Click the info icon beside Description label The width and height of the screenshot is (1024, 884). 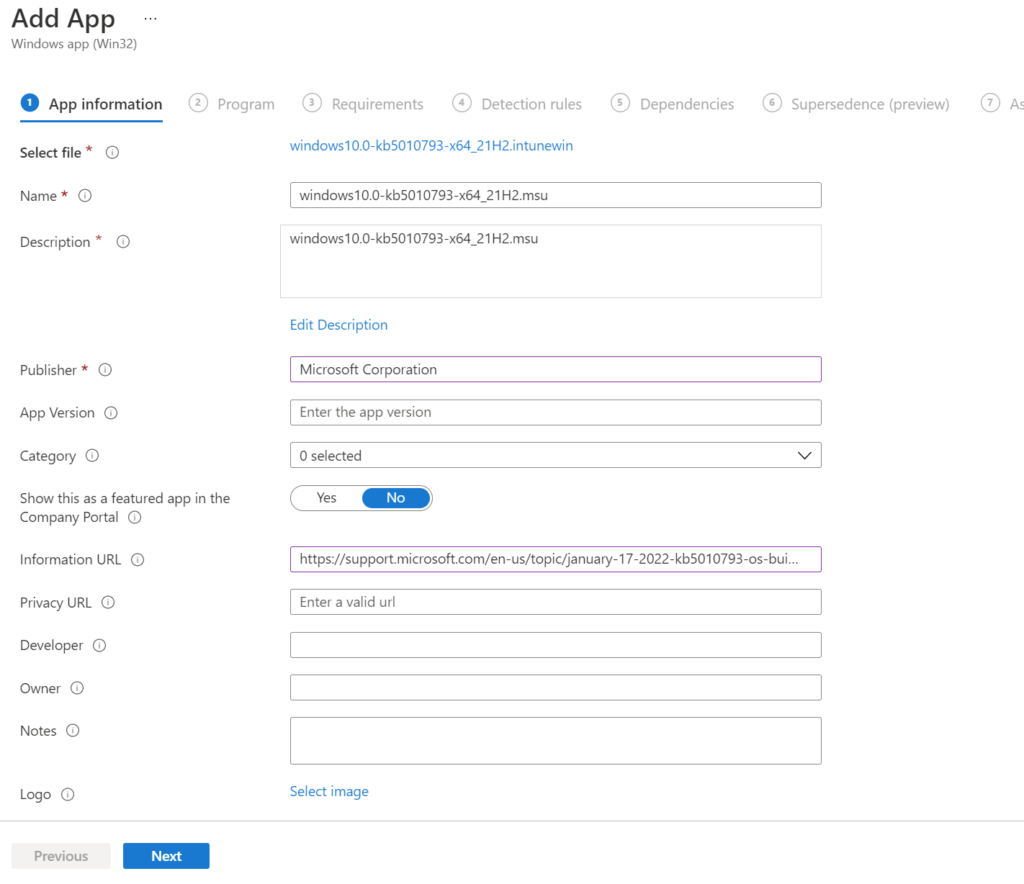123,242
